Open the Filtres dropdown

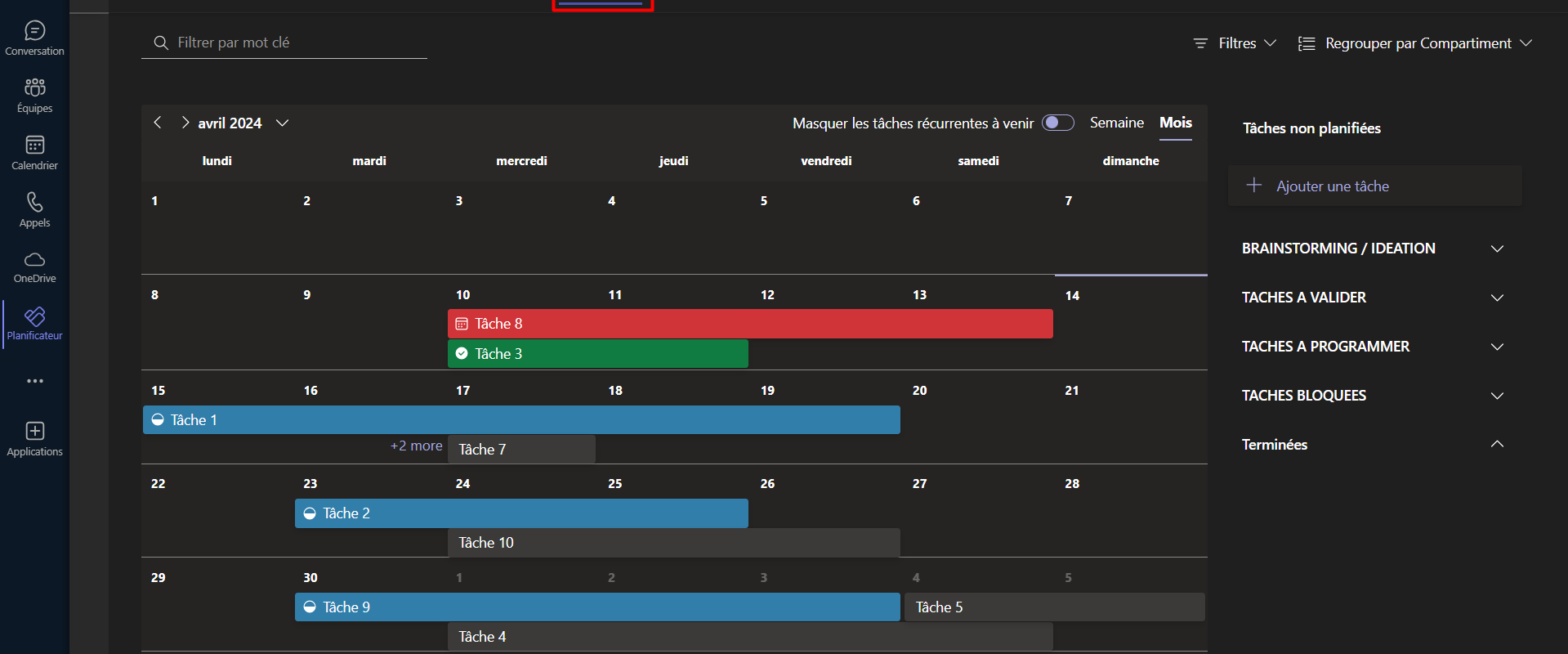[1235, 43]
